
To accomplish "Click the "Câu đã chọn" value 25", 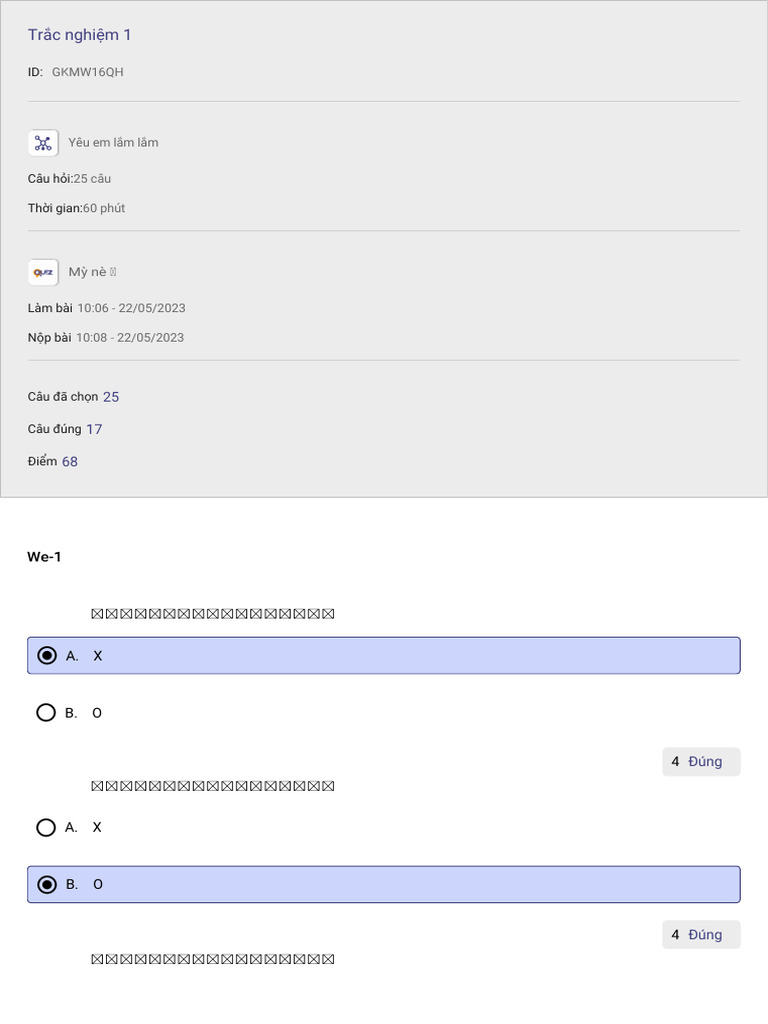I will click(111, 397).
